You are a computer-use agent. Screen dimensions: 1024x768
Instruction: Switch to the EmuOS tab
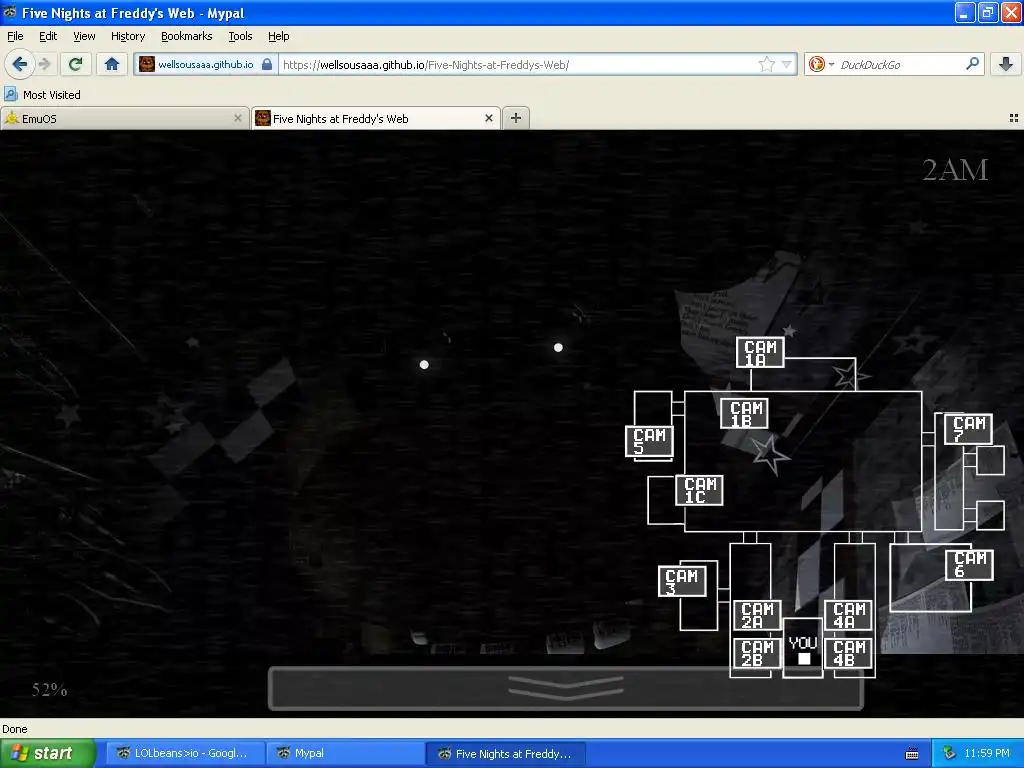pos(124,118)
